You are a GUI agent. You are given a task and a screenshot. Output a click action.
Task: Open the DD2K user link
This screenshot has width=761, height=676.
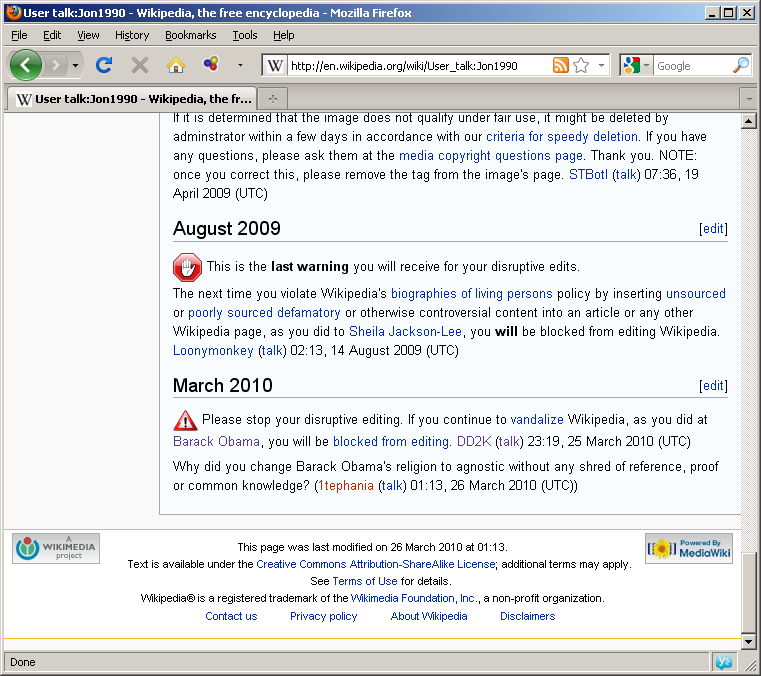point(474,441)
